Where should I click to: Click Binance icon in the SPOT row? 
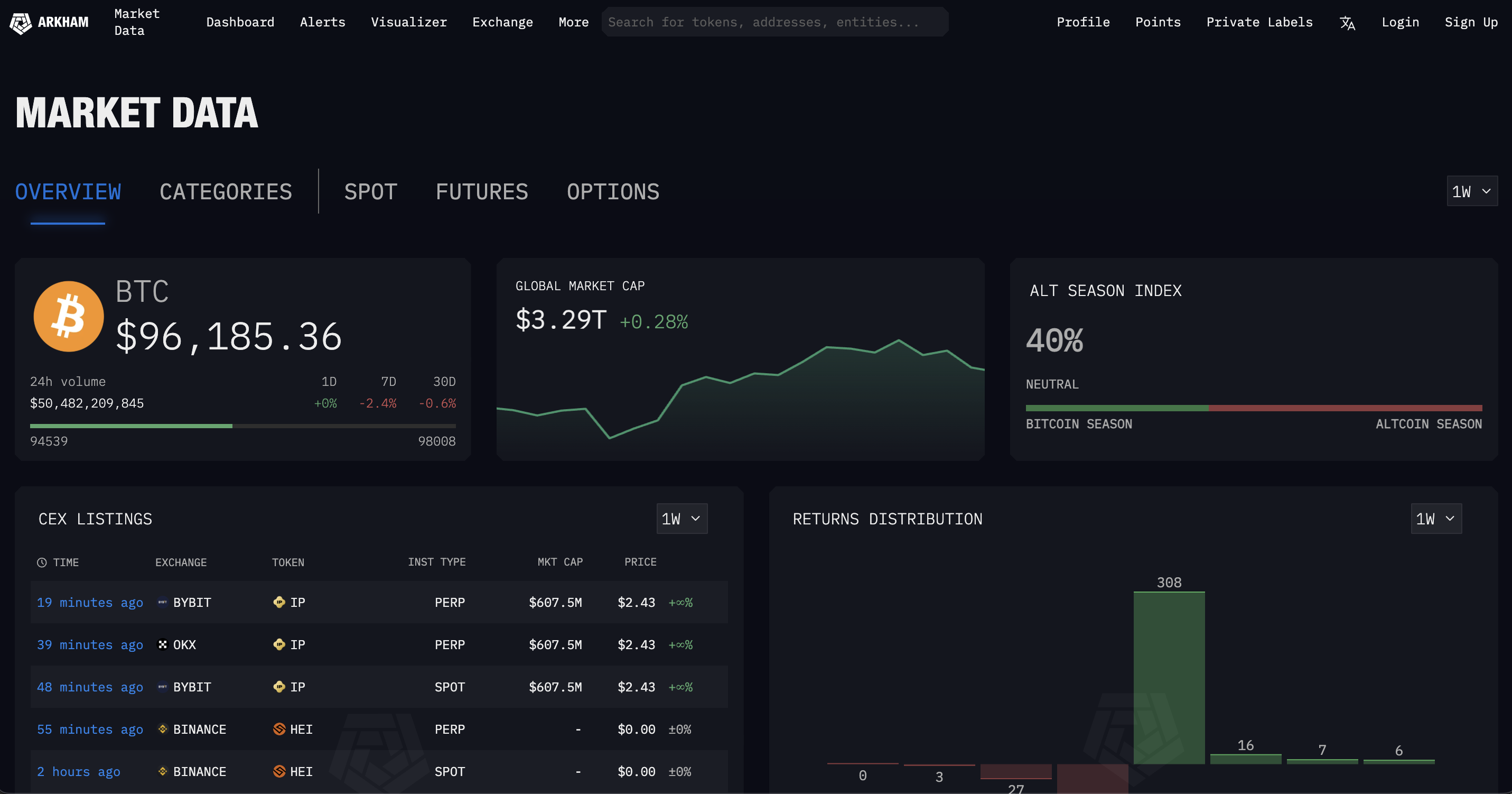tap(163, 772)
